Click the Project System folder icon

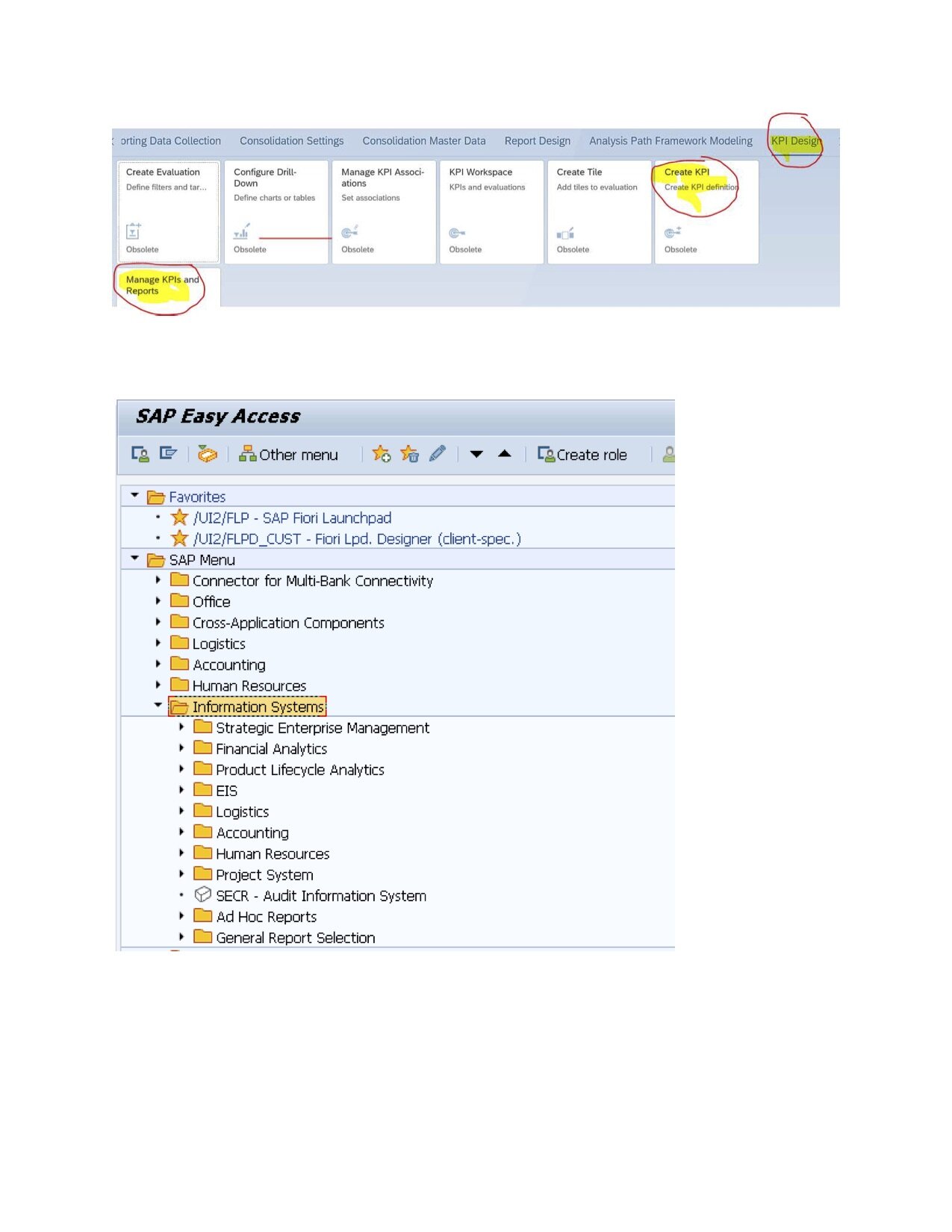[x=202, y=874]
